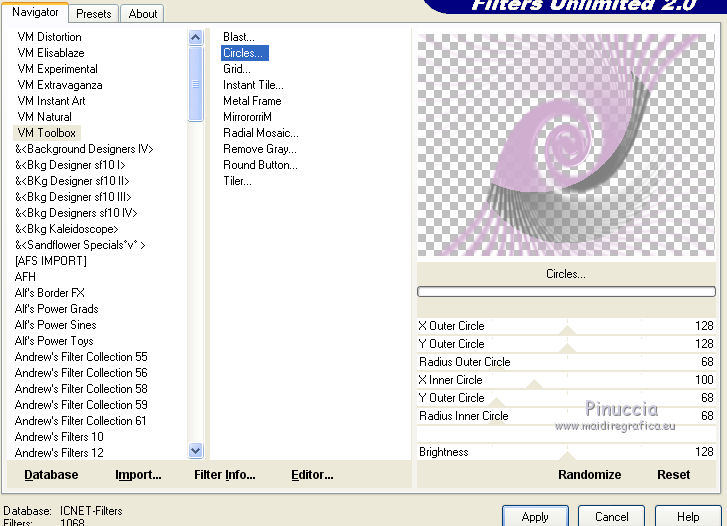Open Filter Info...
The height and width of the screenshot is (526, 727).
coord(224,475)
